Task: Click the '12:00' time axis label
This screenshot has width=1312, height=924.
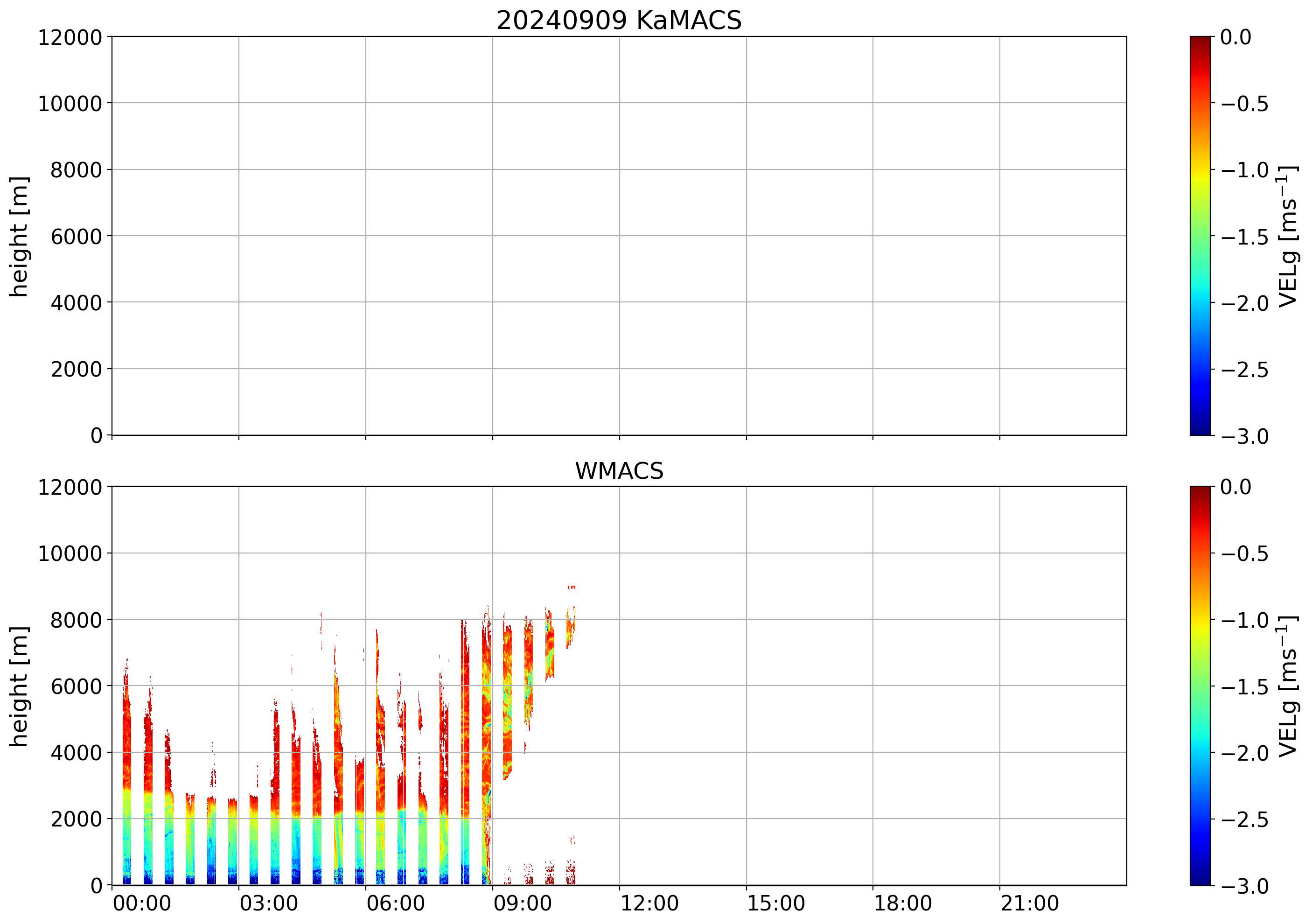Action: 649,904
